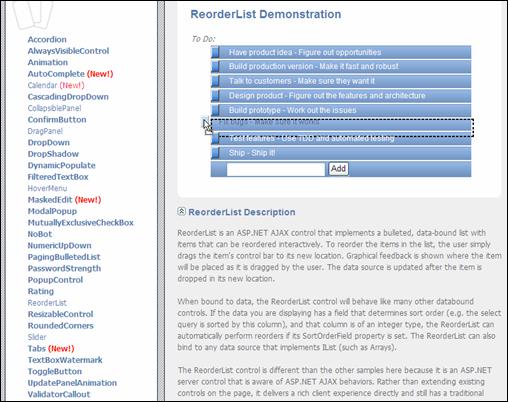Viewport: 508px width, 402px height.
Task: Click the Add button
Action: pyautogui.click(x=338, y=169)
